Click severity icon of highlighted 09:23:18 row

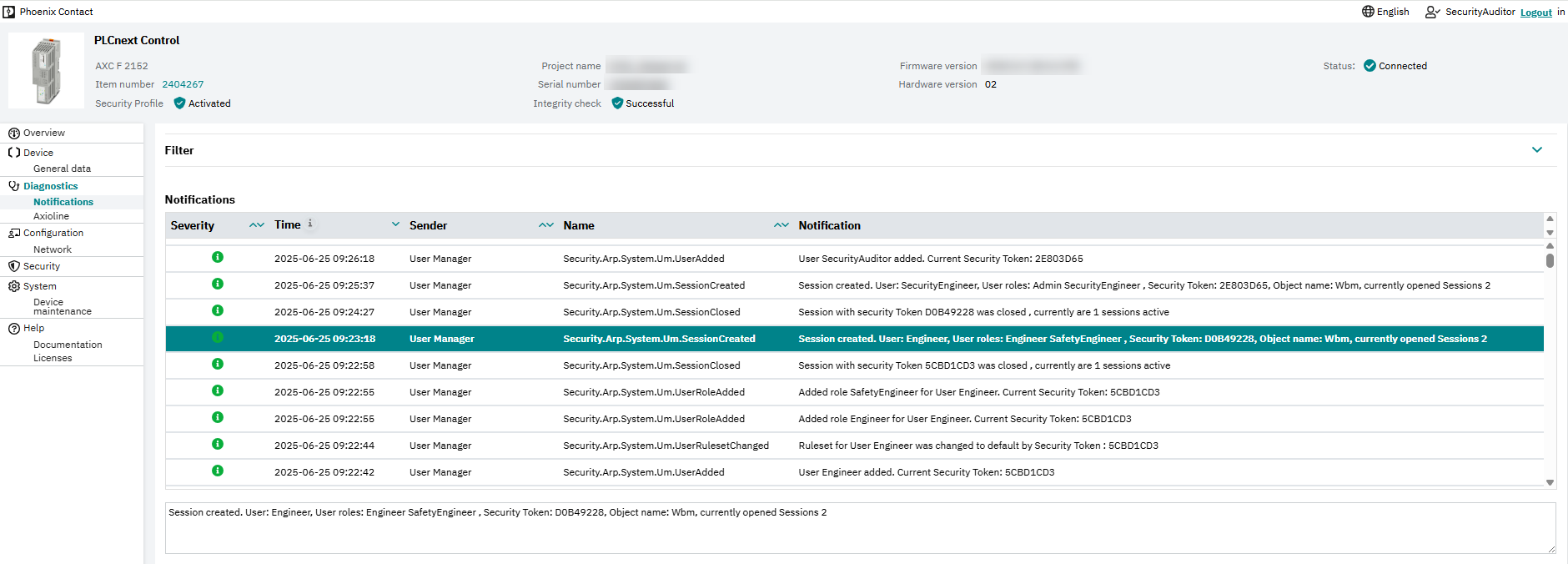218,337
